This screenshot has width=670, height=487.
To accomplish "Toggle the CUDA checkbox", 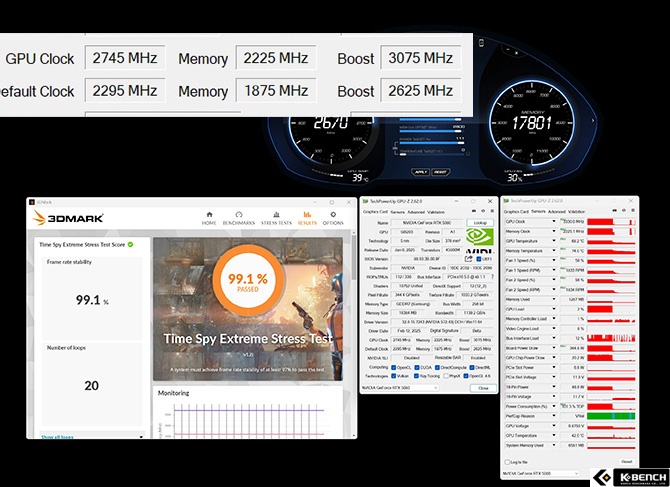I will point(417,367).
